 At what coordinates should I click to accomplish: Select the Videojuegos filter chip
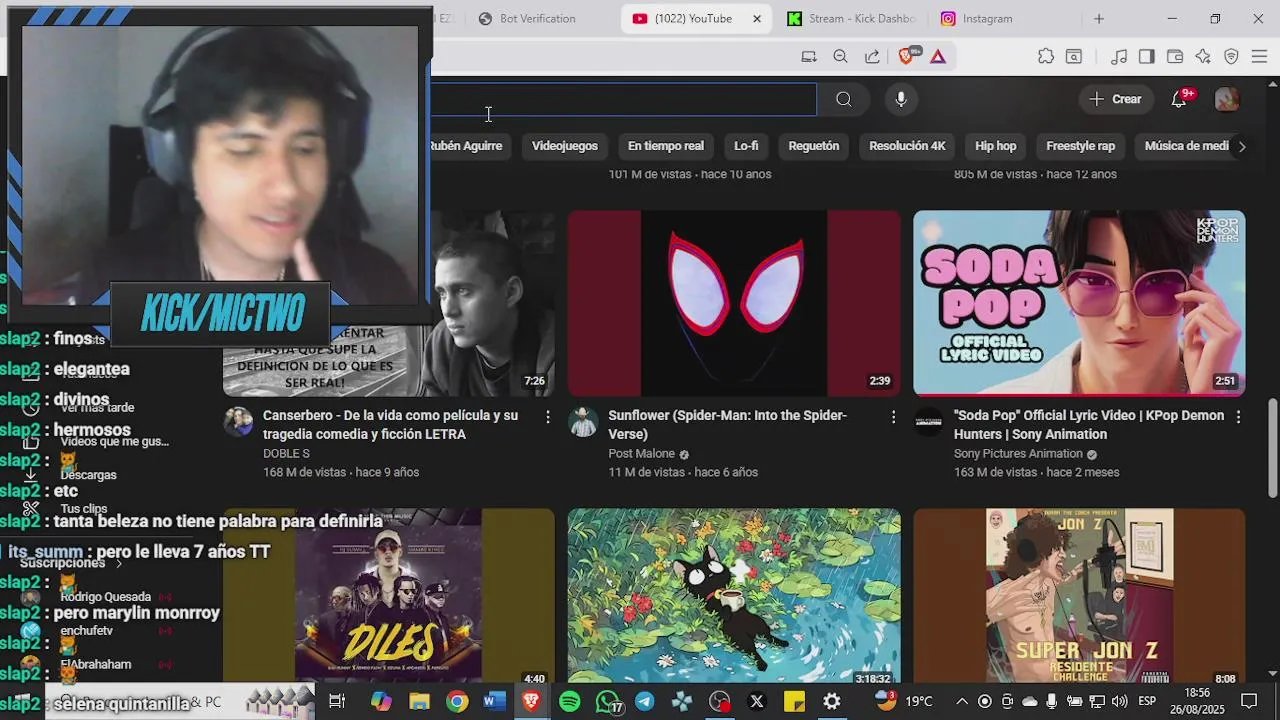point(565,146)
